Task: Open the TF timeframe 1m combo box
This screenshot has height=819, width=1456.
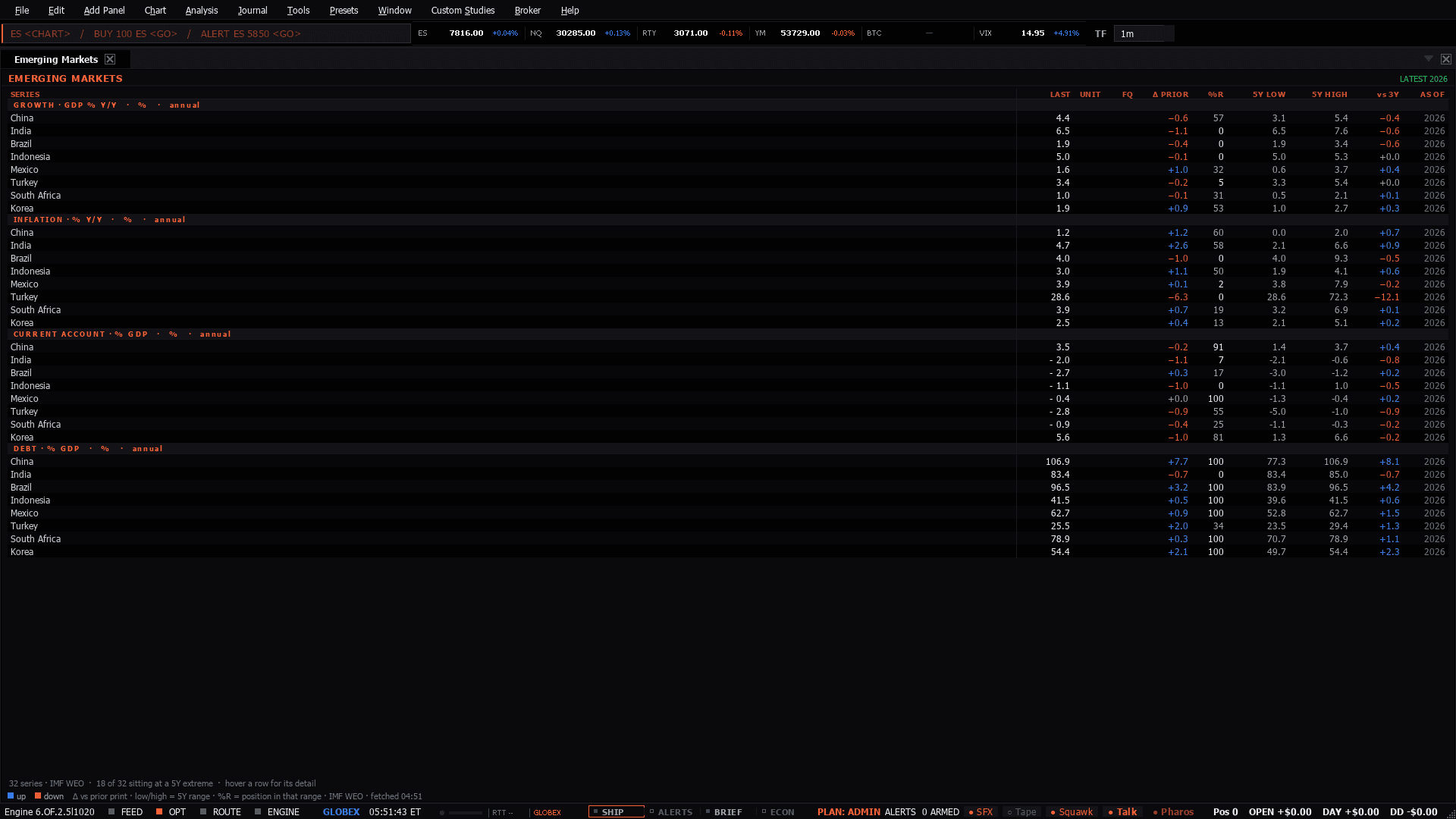Action: tap(1144, 33)
